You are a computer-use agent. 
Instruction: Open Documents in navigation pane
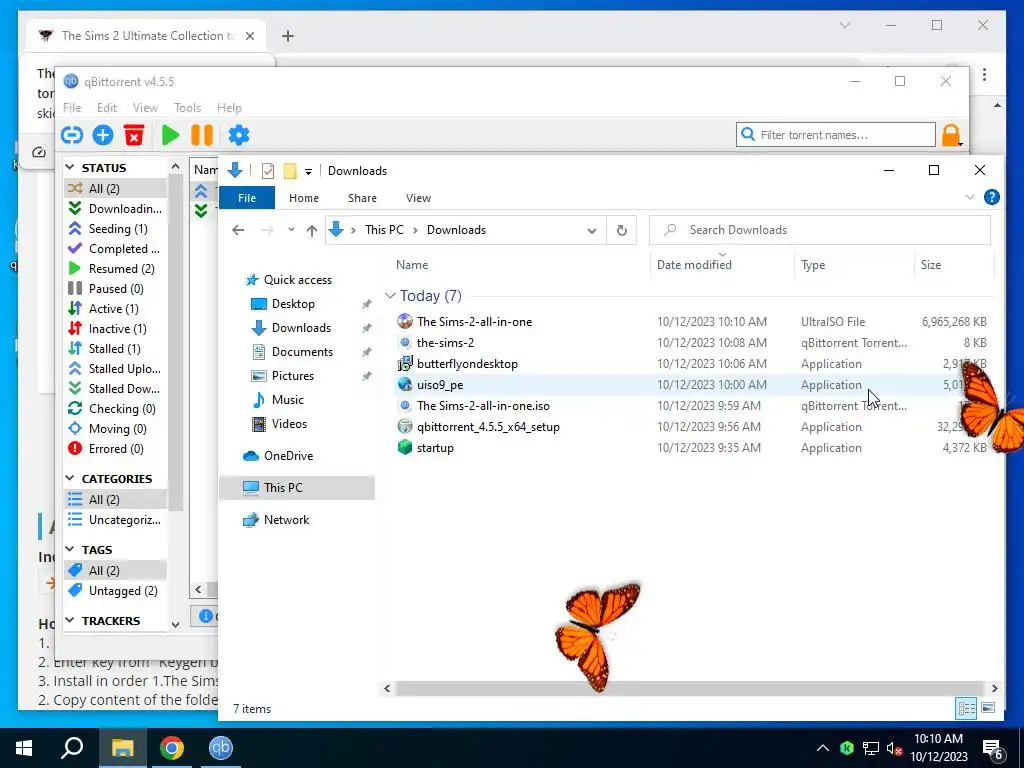302,352
